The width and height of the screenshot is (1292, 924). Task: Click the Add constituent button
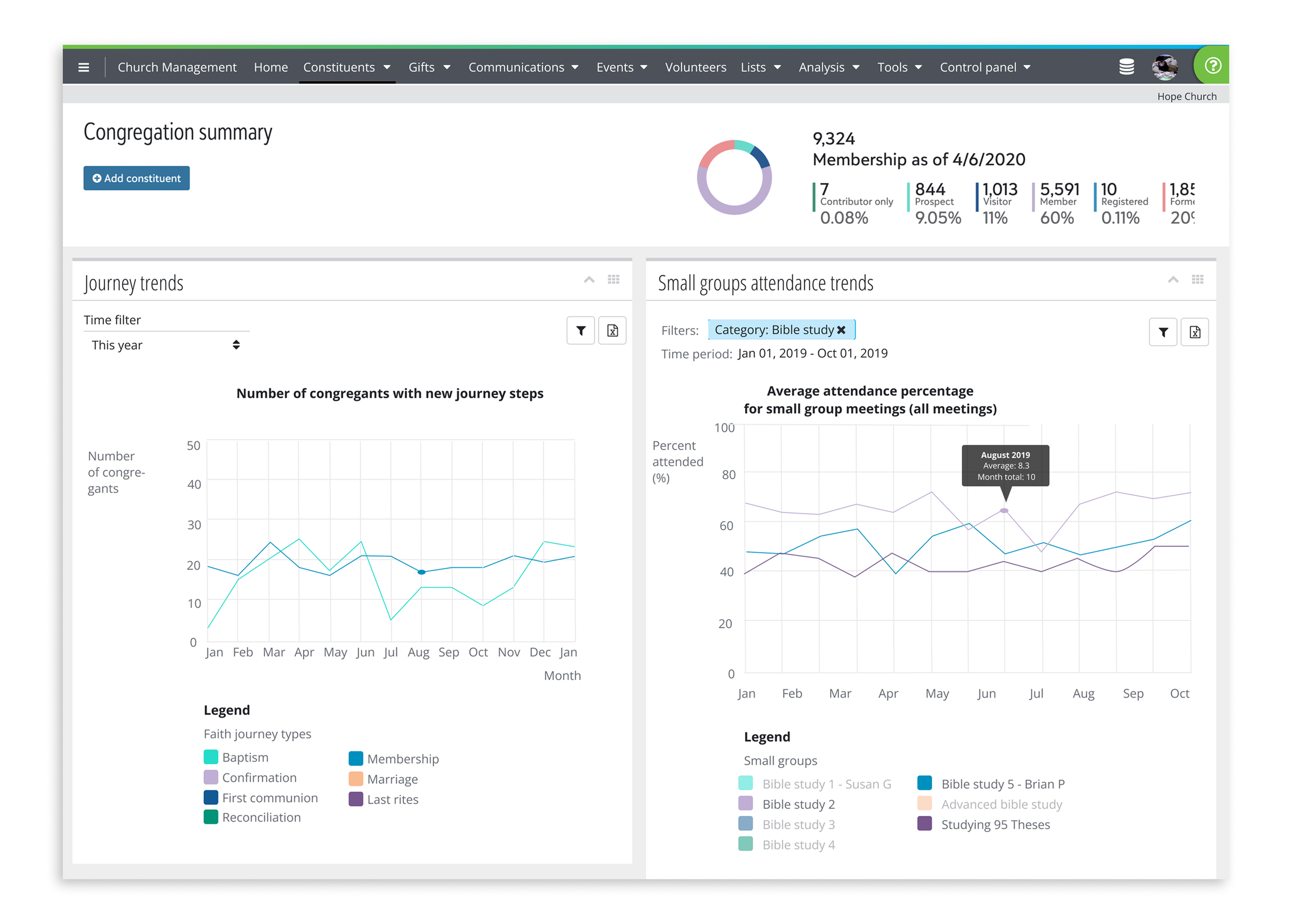pyautogui.click(x=136, y=178)
